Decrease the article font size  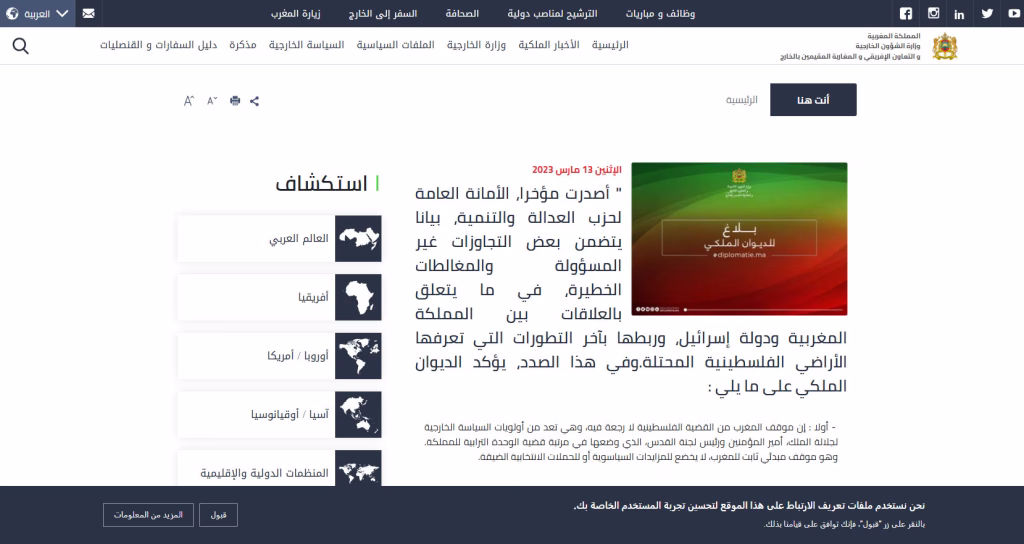pos(212,101)
